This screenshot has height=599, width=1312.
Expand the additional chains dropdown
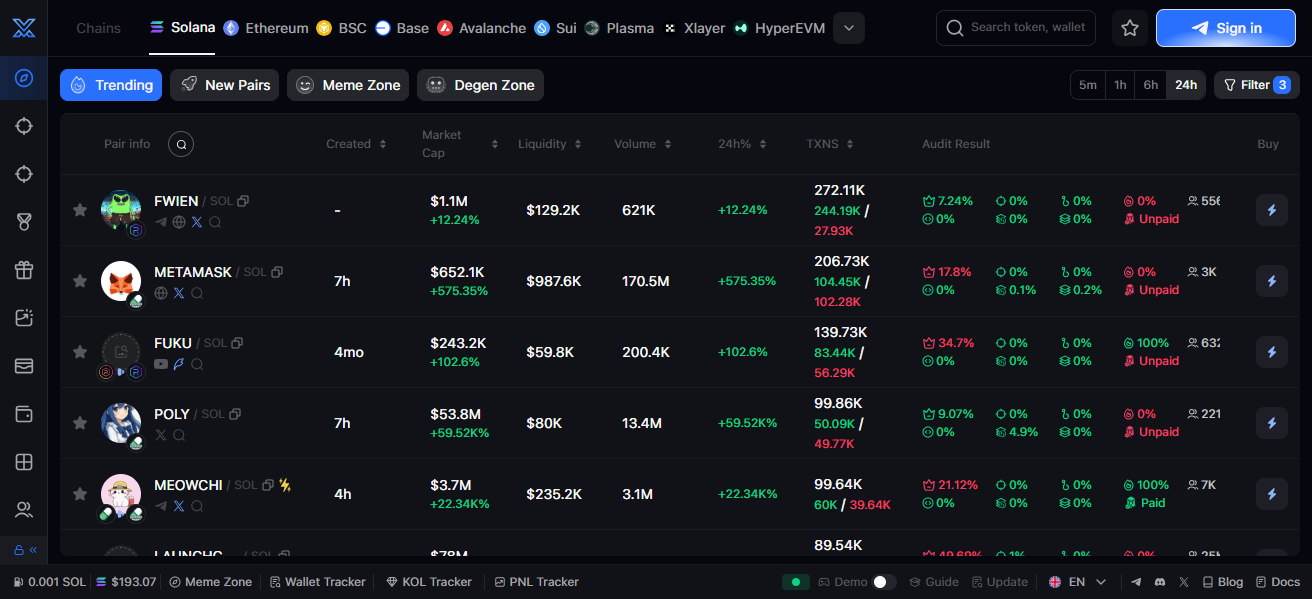[x=849, y=28]
